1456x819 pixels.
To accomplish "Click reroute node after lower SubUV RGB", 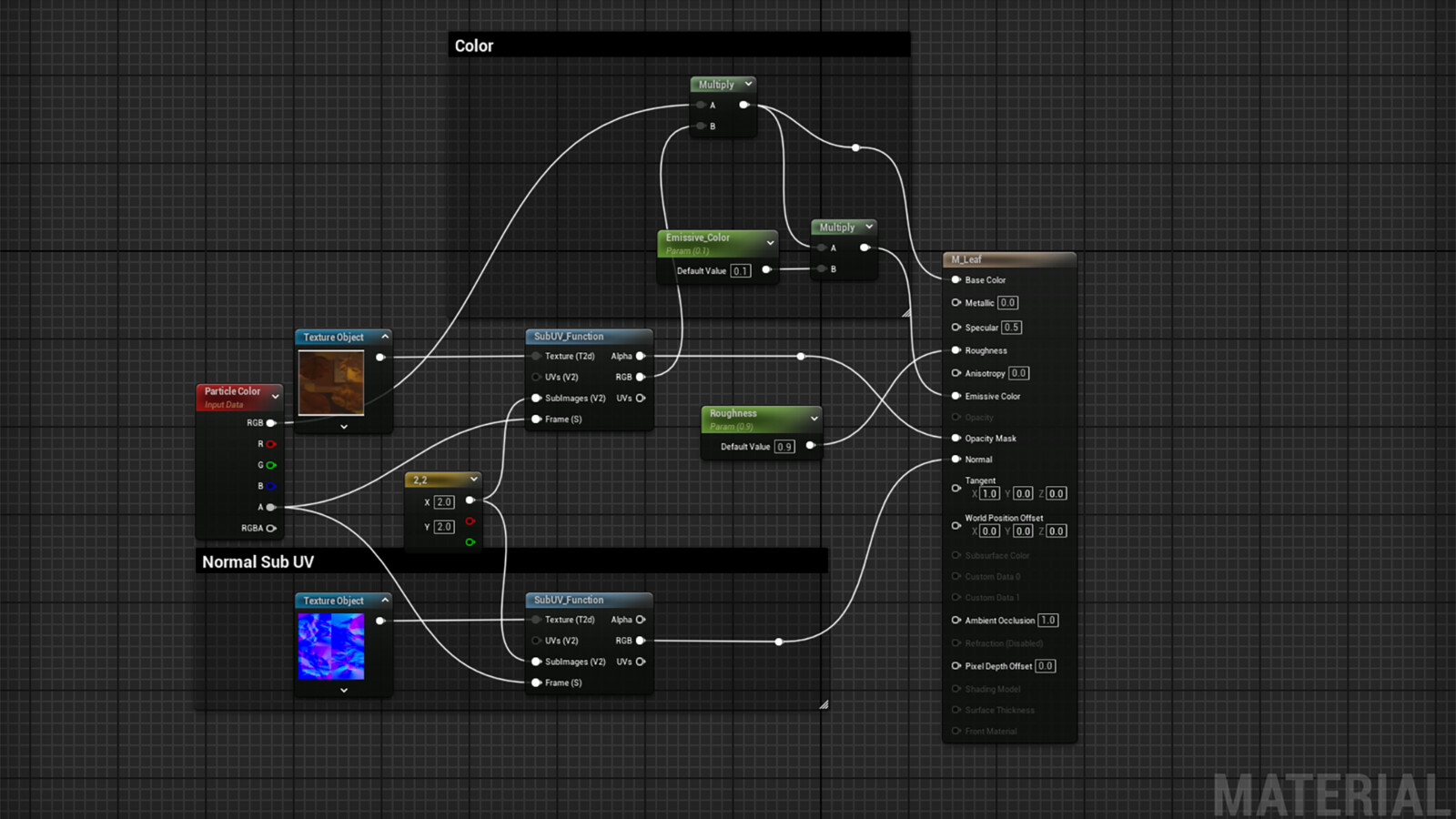I will point(779,642).
